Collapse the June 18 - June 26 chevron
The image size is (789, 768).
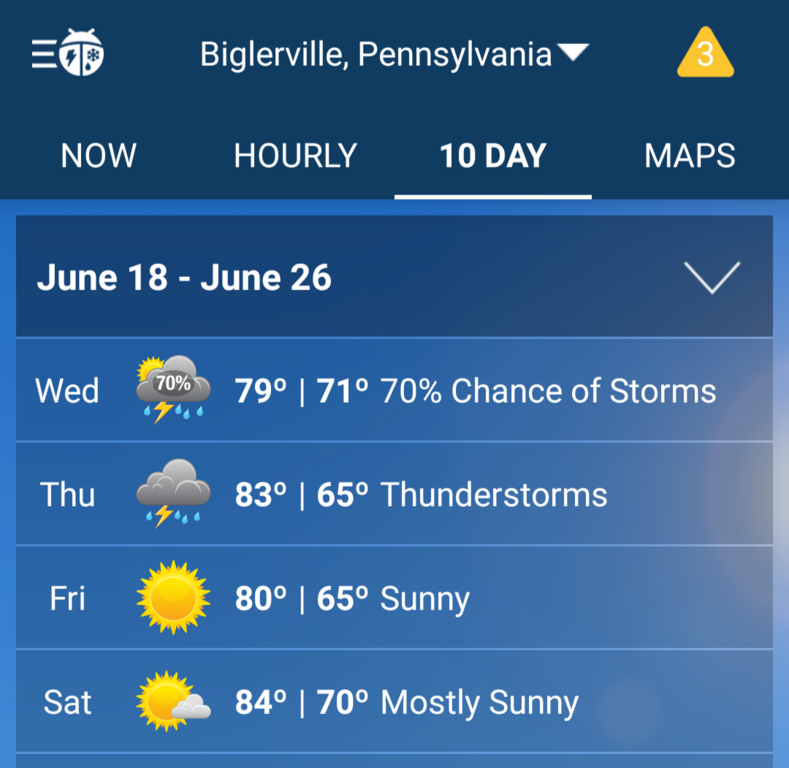tap(712, 277)
